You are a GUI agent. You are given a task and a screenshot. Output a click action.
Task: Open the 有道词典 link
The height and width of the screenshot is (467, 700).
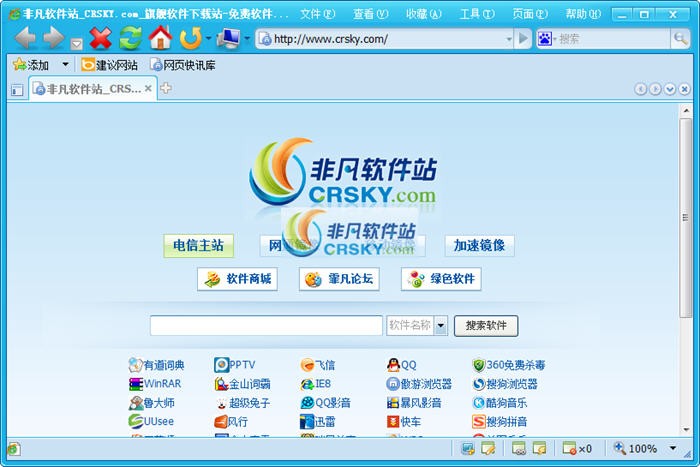[157, 365]
